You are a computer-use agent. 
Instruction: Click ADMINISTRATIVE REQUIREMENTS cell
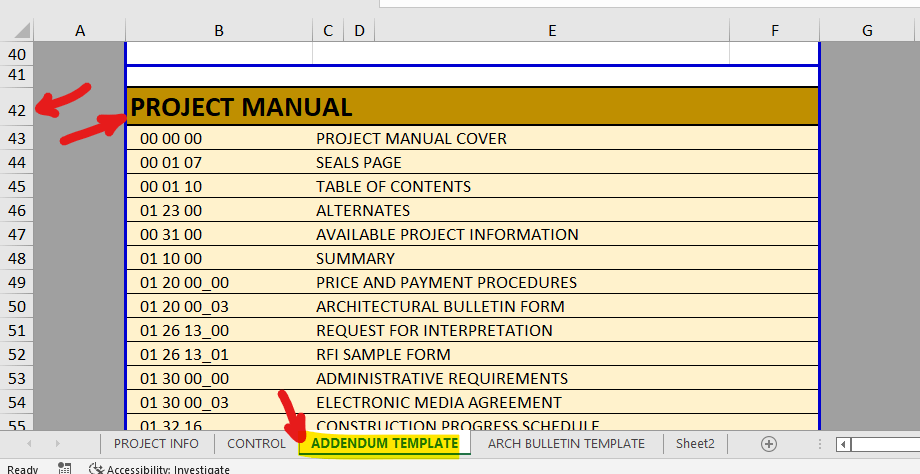coord(567,379)
